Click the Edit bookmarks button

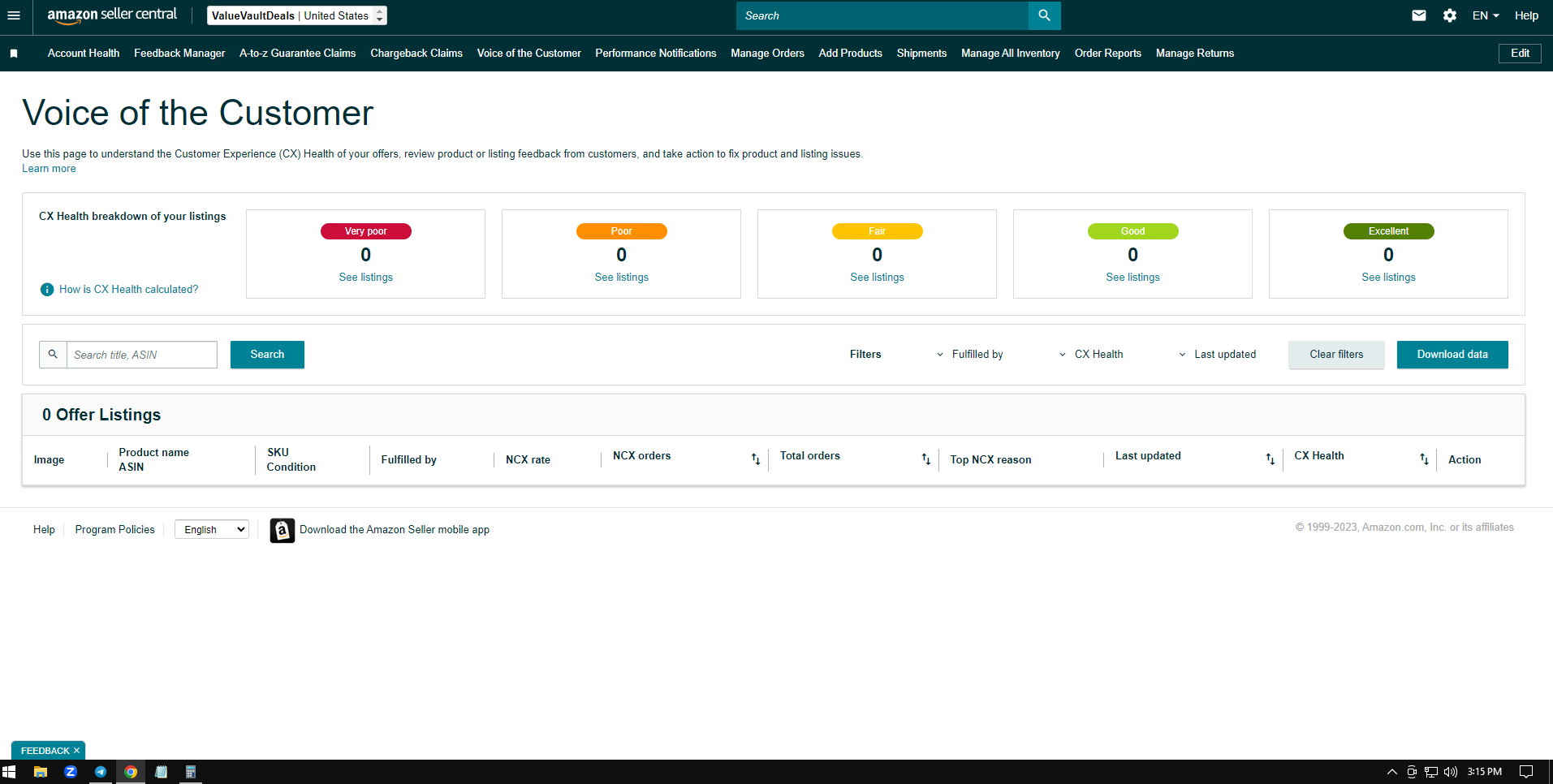click(1520, 54)
